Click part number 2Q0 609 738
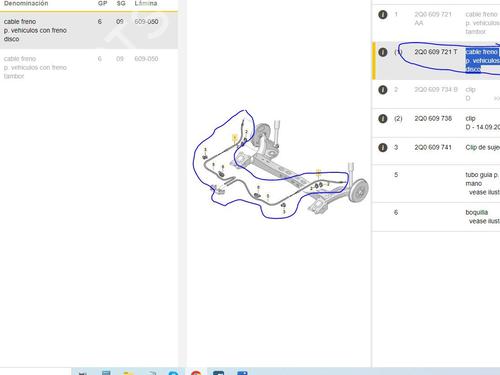This screenshot has width=500, height=375. 433,119
